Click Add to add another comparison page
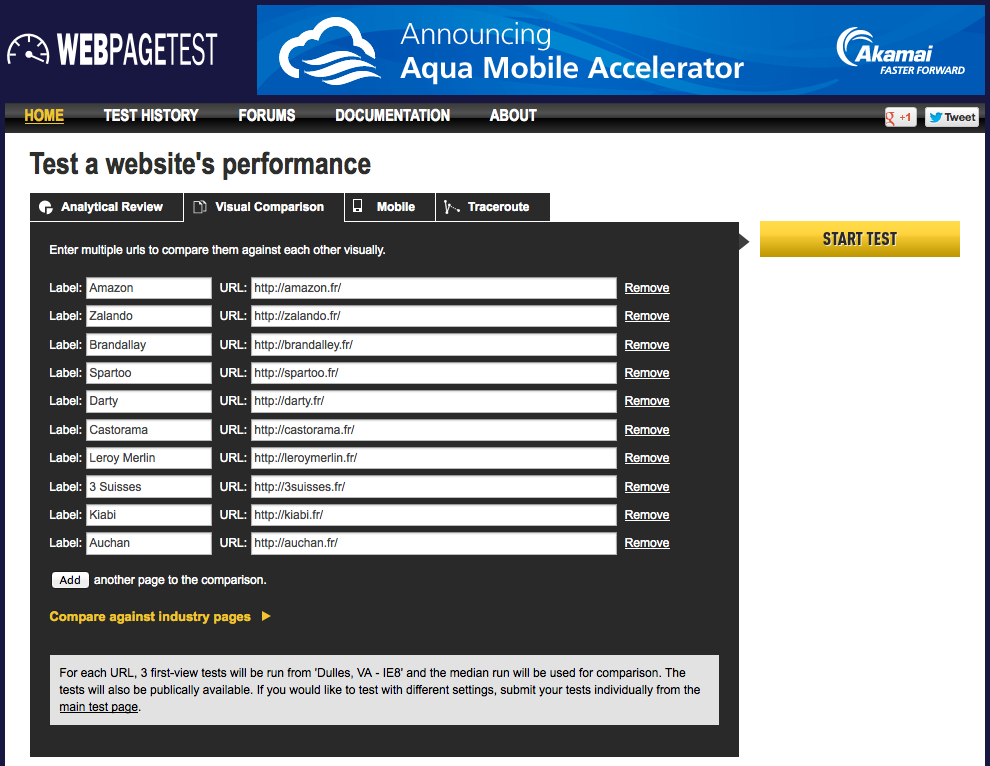 70,580
